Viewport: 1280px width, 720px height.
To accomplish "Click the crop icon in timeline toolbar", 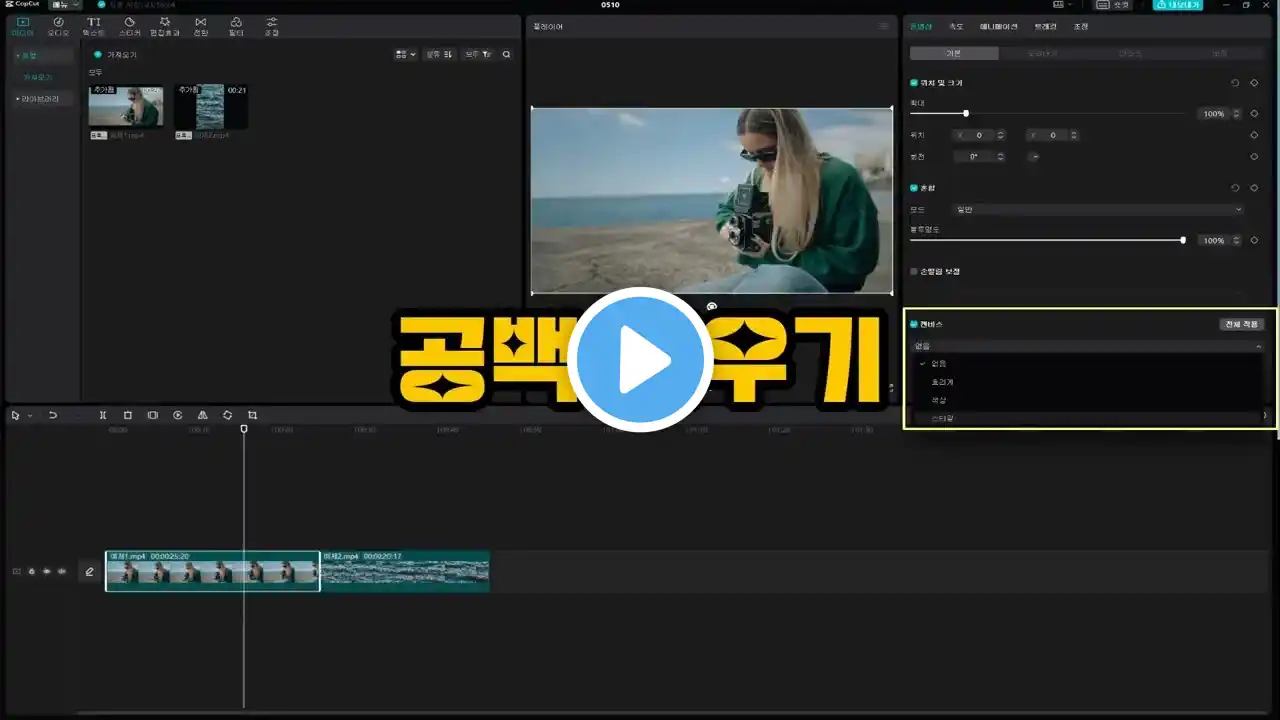I will tap(253, 415).
